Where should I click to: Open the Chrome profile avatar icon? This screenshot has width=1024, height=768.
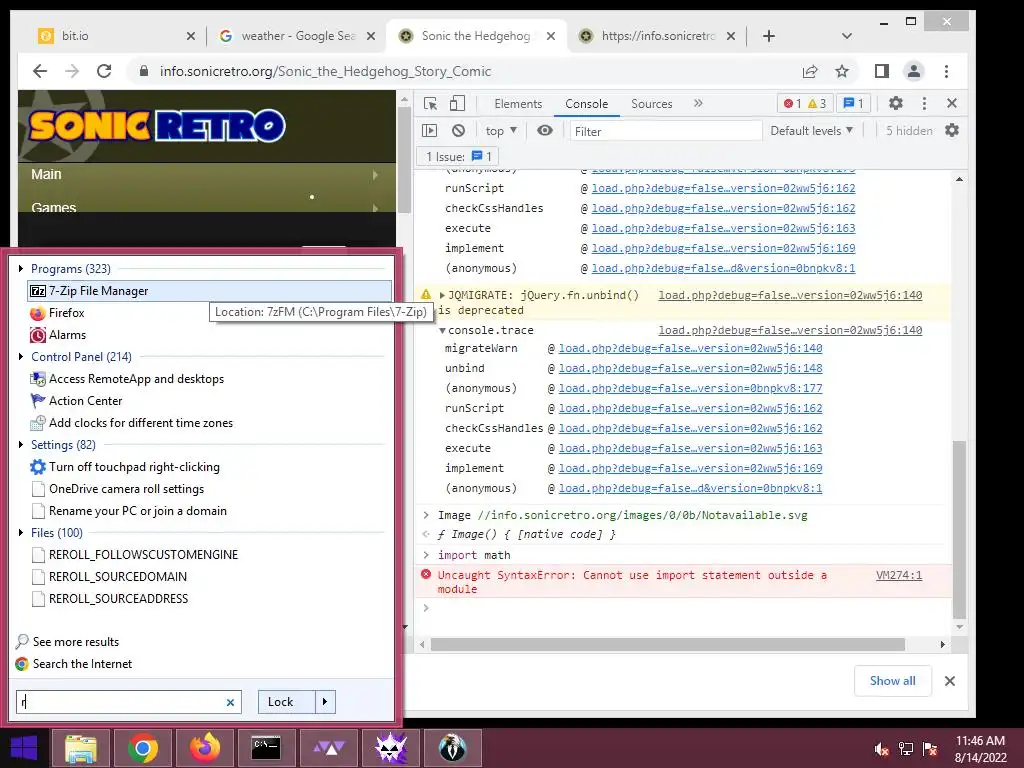pos(914,71)
